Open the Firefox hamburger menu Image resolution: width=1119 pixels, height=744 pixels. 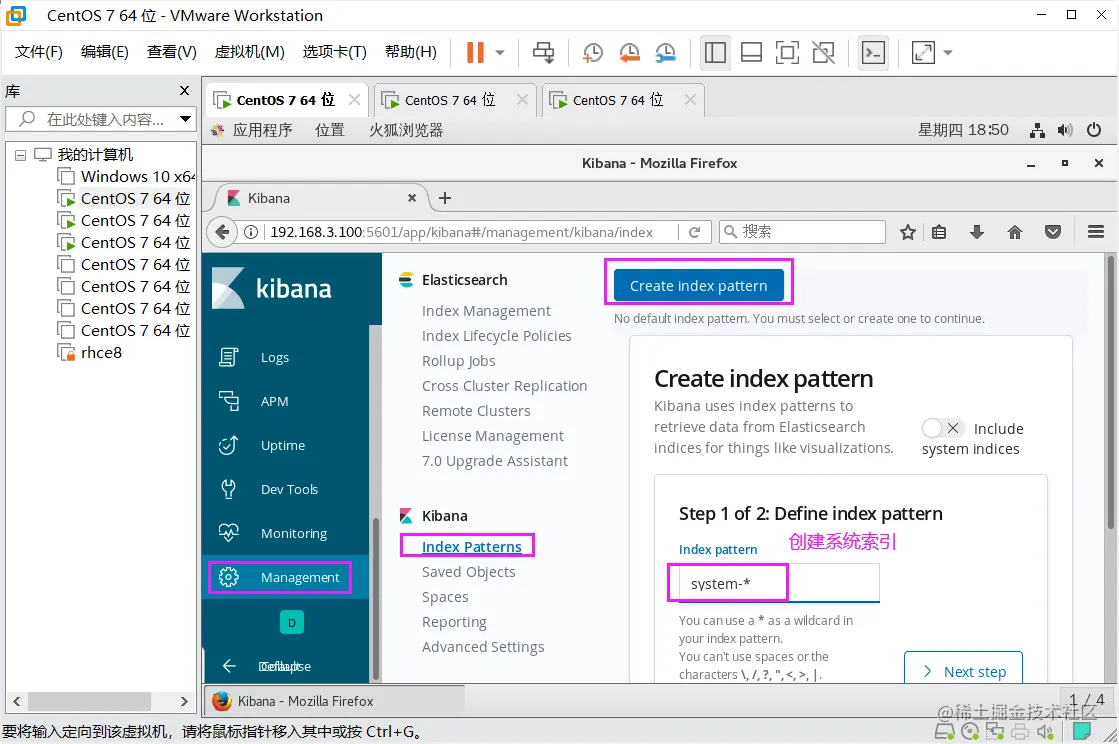click(x=1096, y=232)
